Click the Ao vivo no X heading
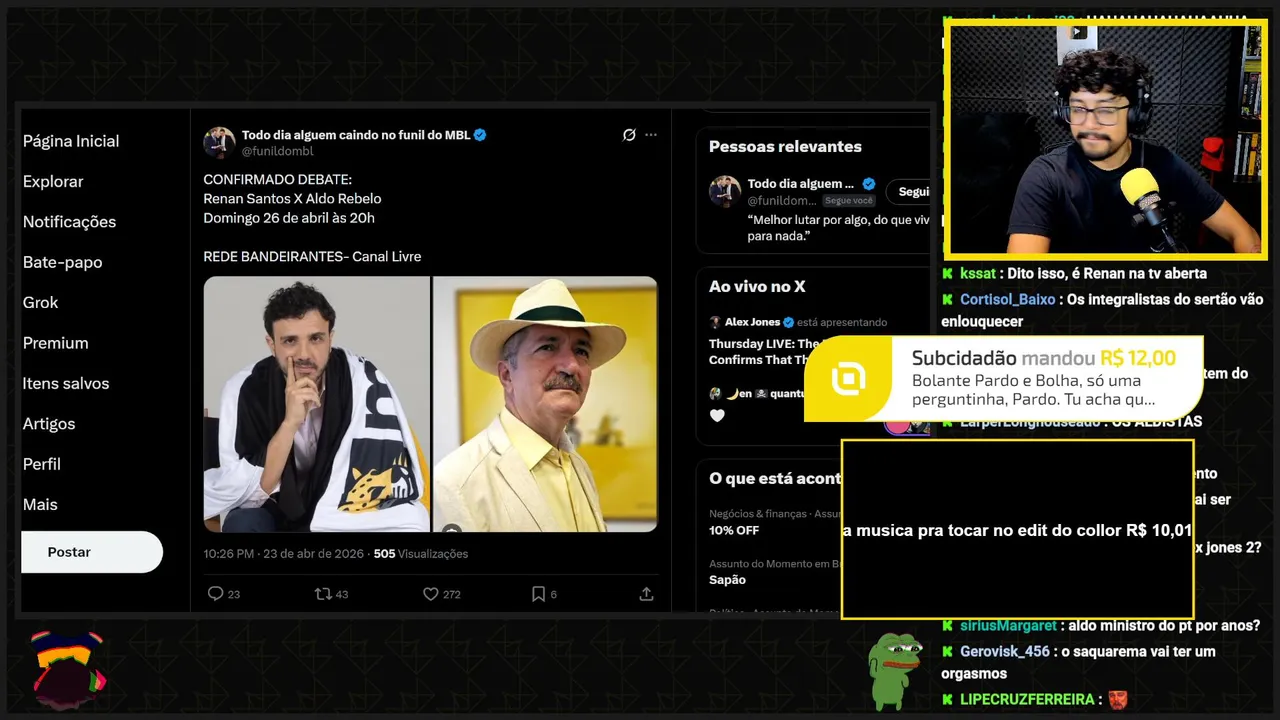 pos(757,287)
